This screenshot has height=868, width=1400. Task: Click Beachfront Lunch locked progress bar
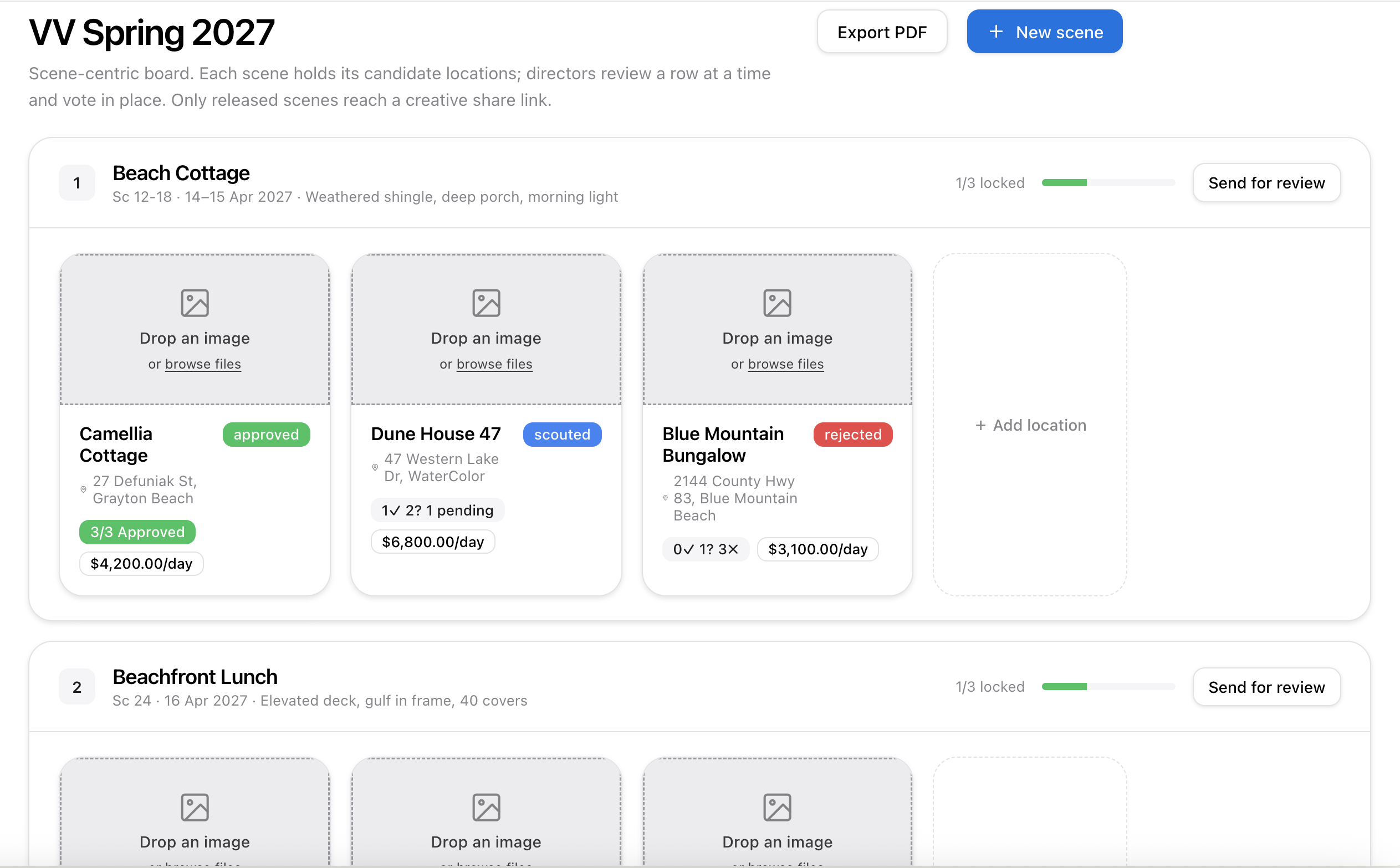(1108, 687)
